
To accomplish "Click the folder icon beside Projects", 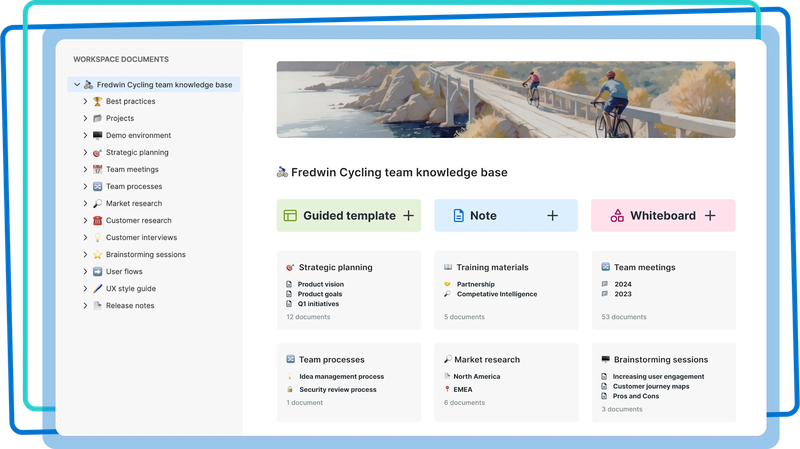I will click(x=97, y=118).
